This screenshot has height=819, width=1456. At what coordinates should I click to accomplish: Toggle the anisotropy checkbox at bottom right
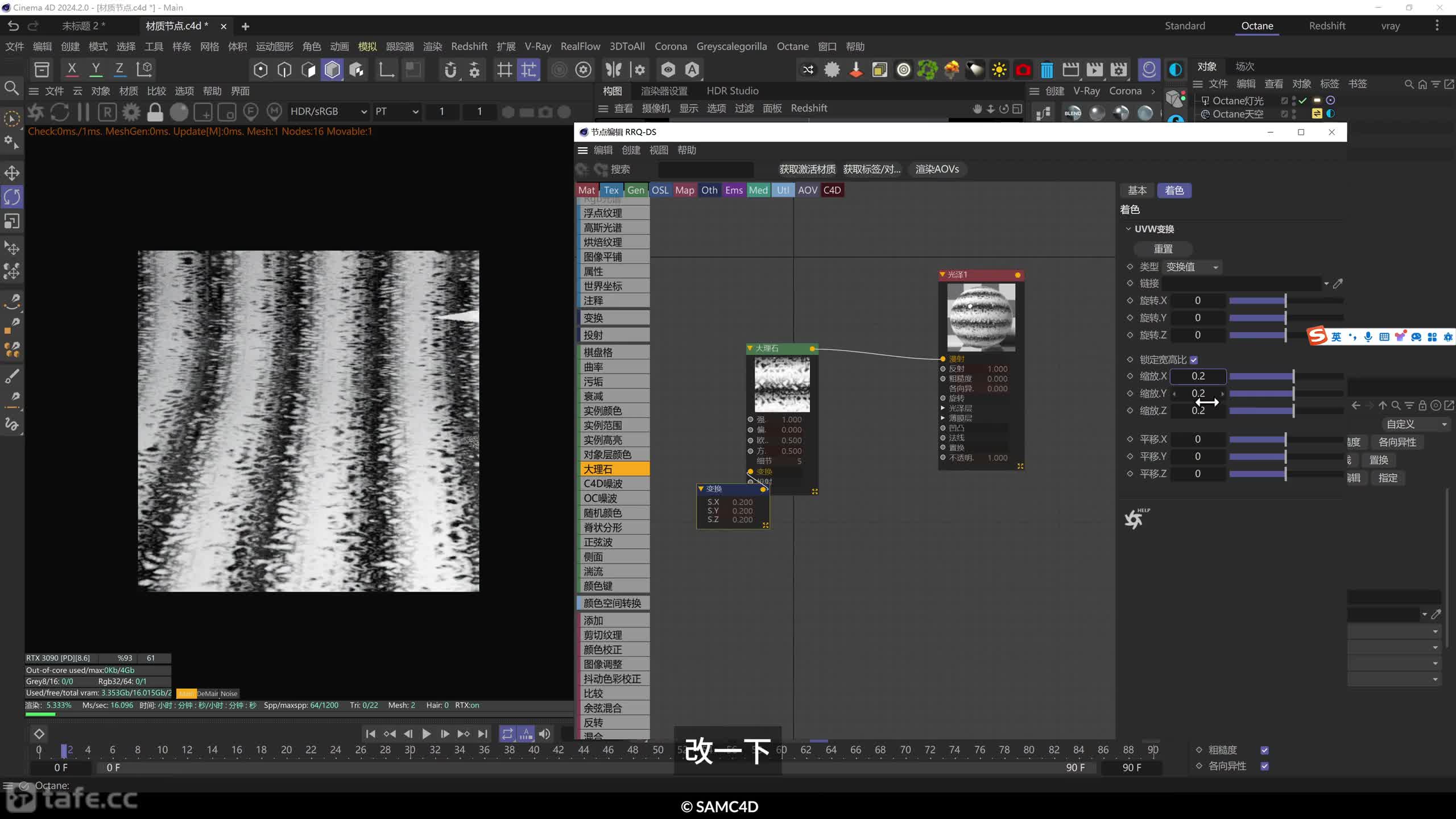pos(1264,766)
